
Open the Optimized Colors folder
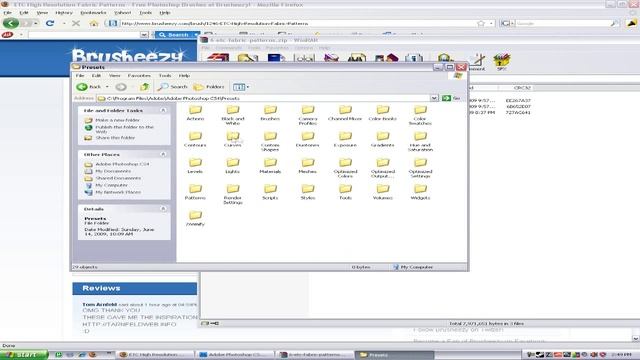tap(345, 168)
